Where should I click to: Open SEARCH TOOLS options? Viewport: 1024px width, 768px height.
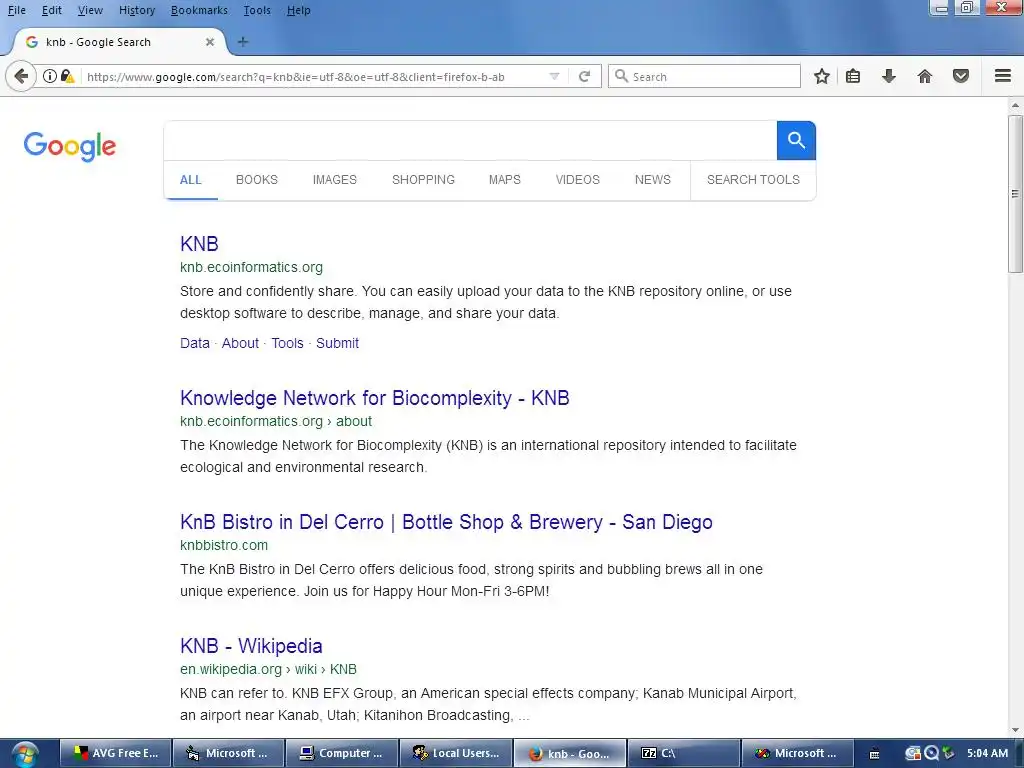coord(753,180)
